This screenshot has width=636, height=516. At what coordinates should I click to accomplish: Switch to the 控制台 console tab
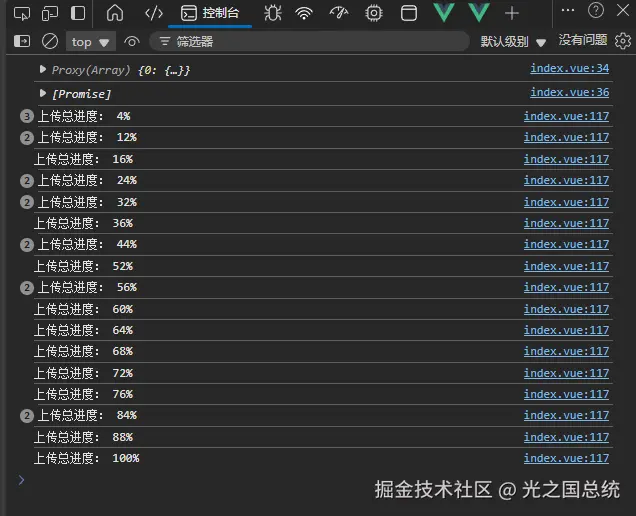[210, 13]
